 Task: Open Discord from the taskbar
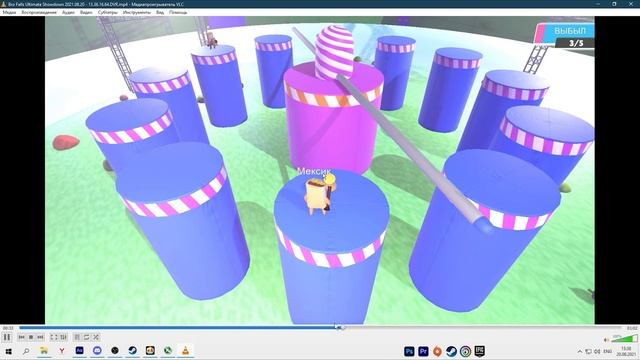click(x=97, y=351)
